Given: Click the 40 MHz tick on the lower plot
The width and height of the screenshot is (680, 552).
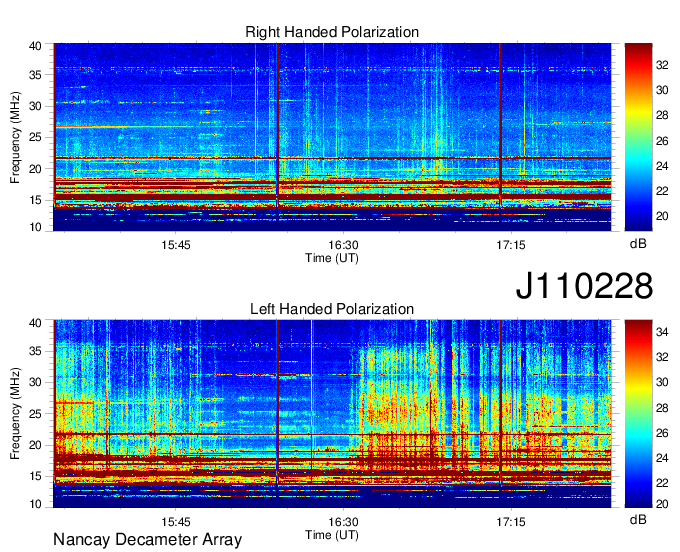Looking at the screenshot, I should click(x=35, y=323).
